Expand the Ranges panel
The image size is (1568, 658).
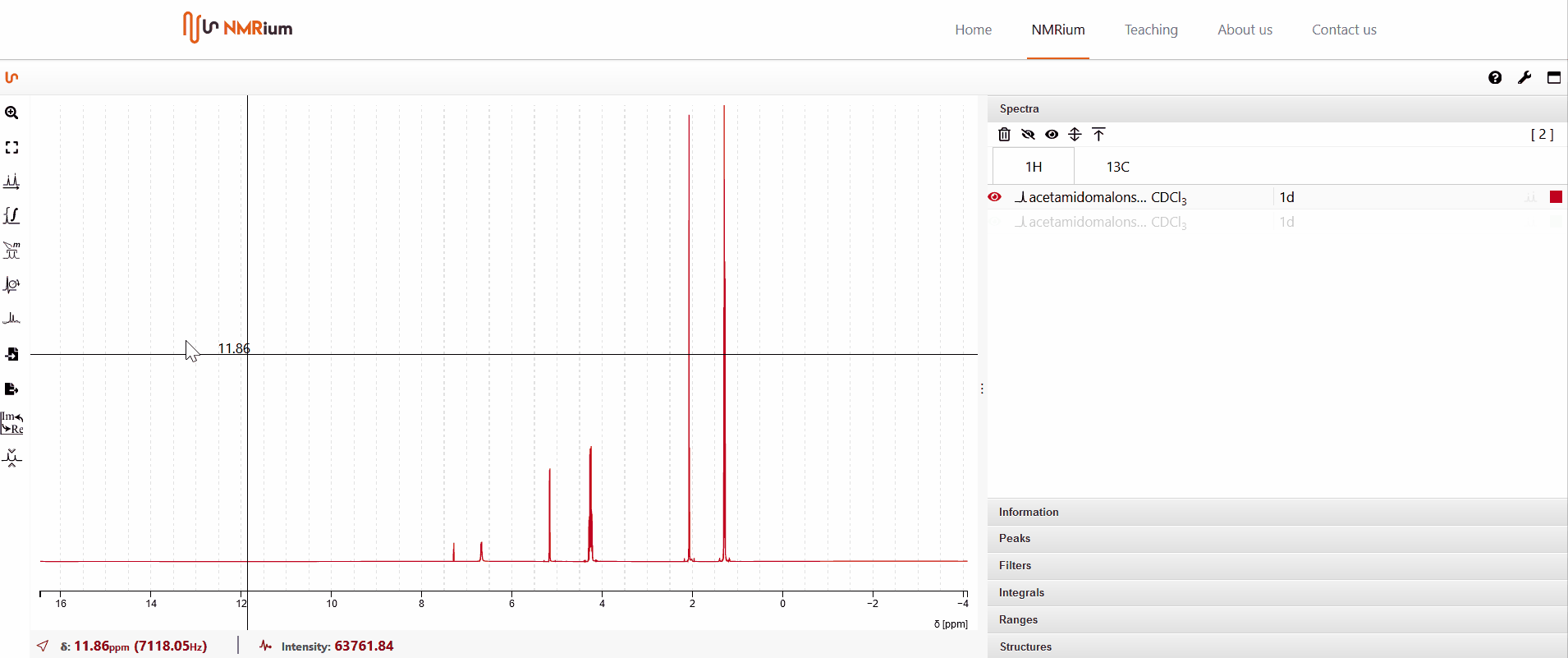(1018, 619)
